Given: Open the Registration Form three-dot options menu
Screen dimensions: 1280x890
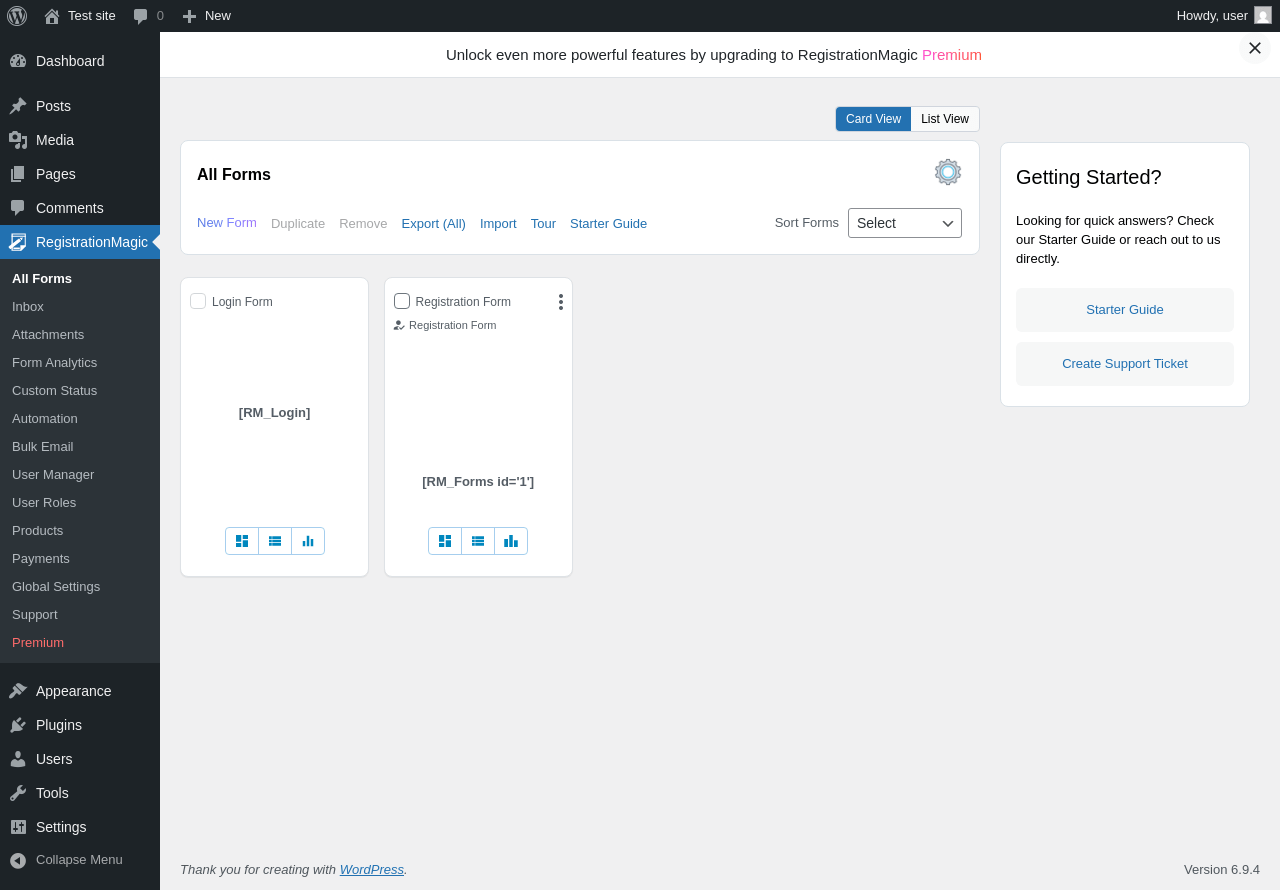Looking at the screenshot, I should pyautogui.click(x=561, y=302).
